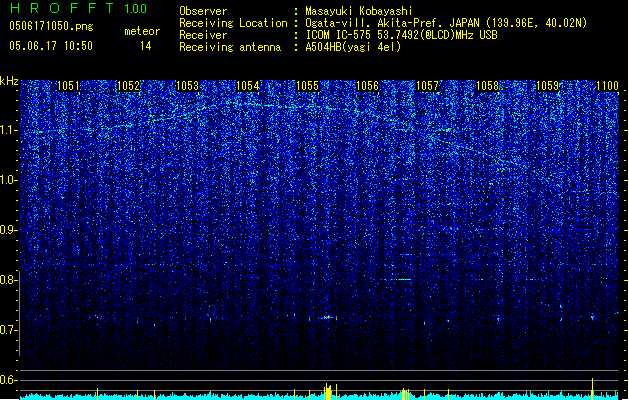The width and height of the screenshot is (629, 400).
Task: Click the 1053 time marker
Action: tap(188, 86)
